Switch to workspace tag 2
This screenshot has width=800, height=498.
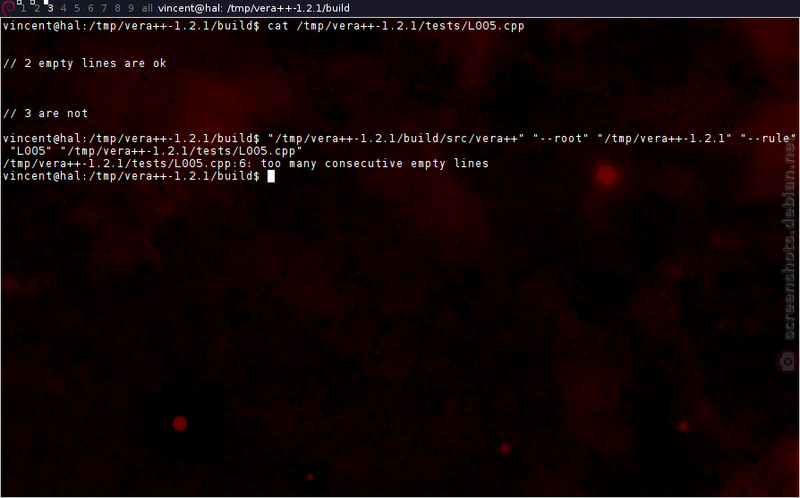[x=36, y=8]
